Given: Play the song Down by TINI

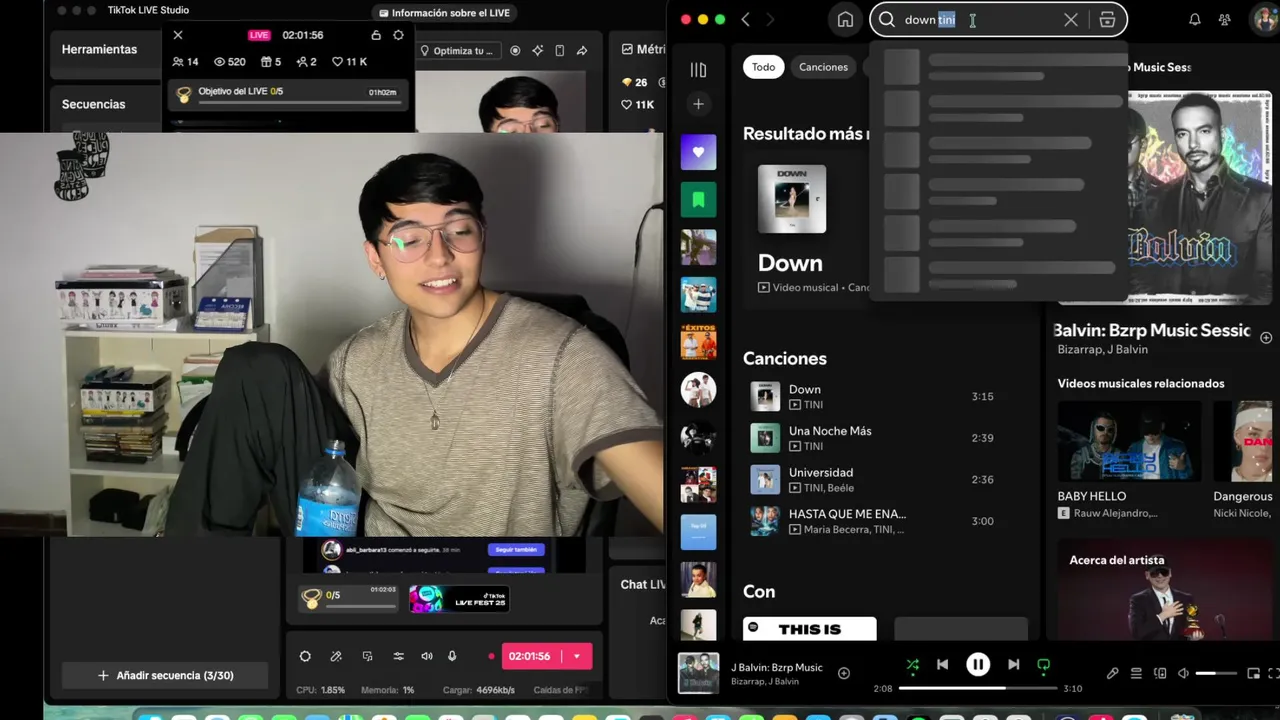Looking at the screenshot, I should pyautogui.click(x=870, y=397).
